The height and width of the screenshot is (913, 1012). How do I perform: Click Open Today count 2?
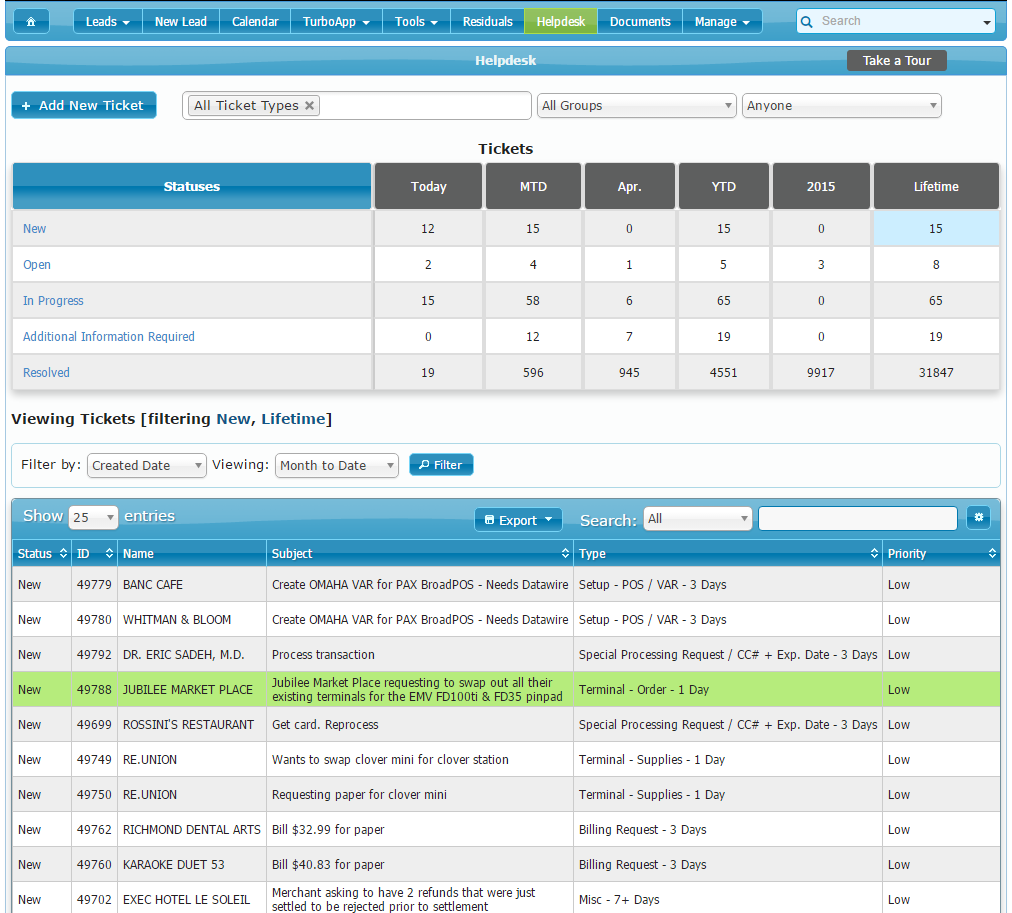point(429,265)
